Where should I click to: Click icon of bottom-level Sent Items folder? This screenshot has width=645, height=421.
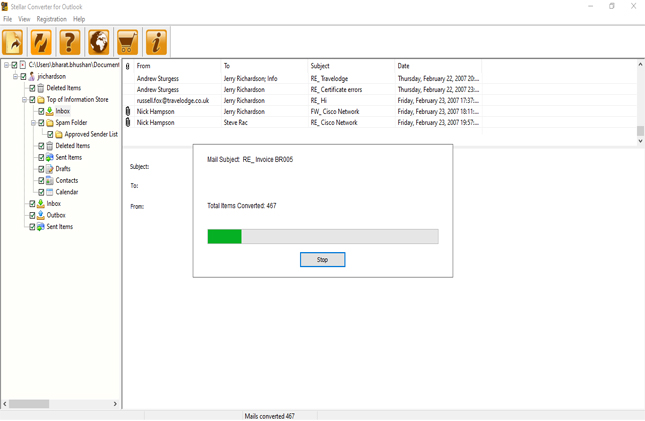pos(41,226)
